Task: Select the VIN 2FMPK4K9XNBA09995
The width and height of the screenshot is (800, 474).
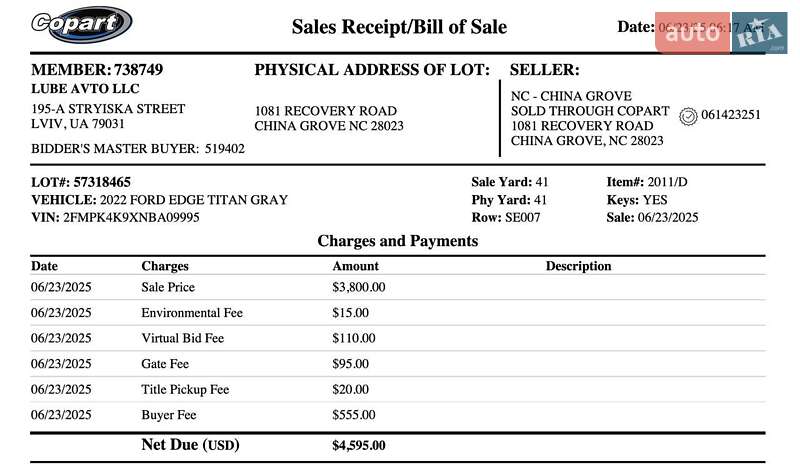Action: tap(131, 217)
